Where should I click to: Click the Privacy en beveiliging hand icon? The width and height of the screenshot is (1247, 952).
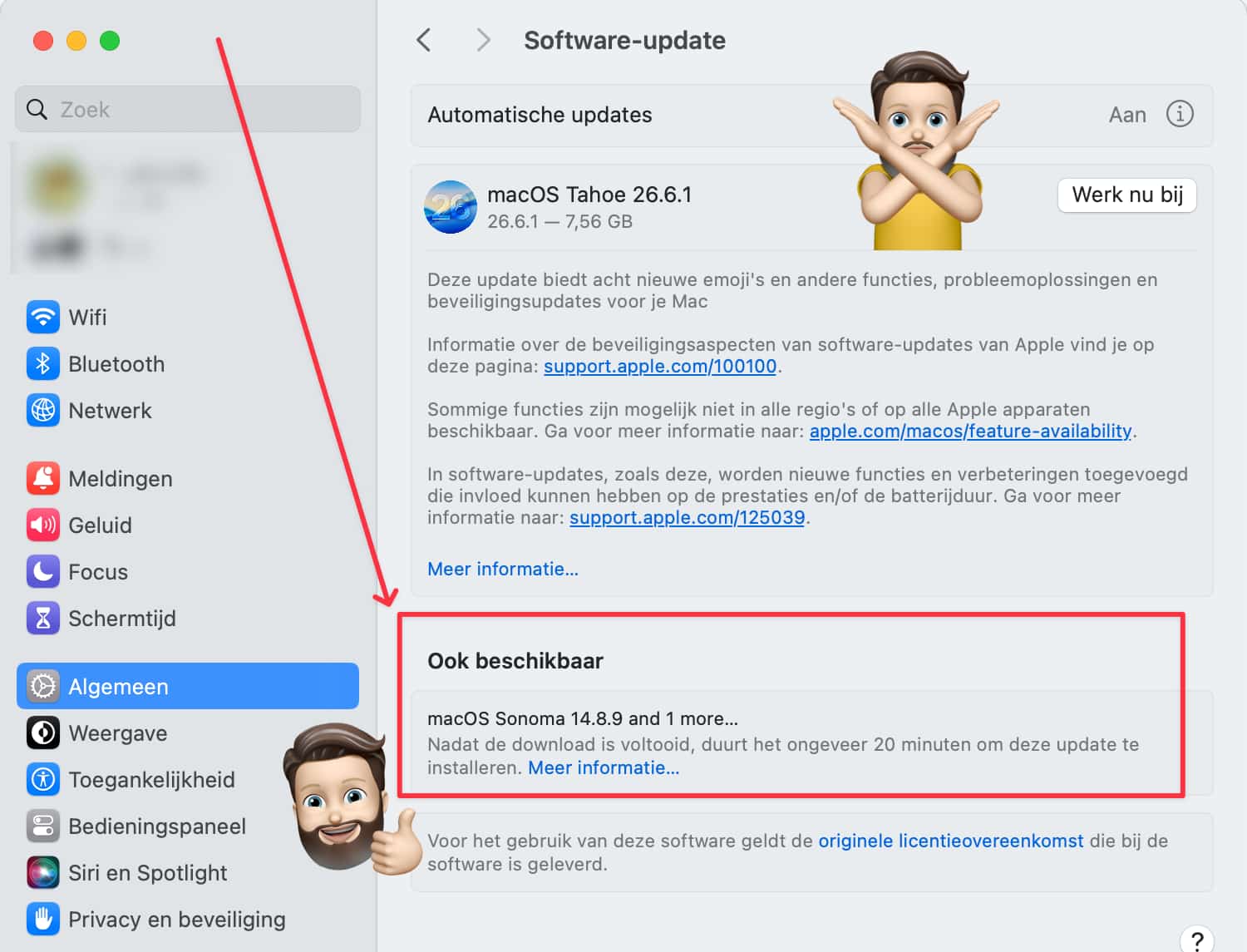coord(42,919)
